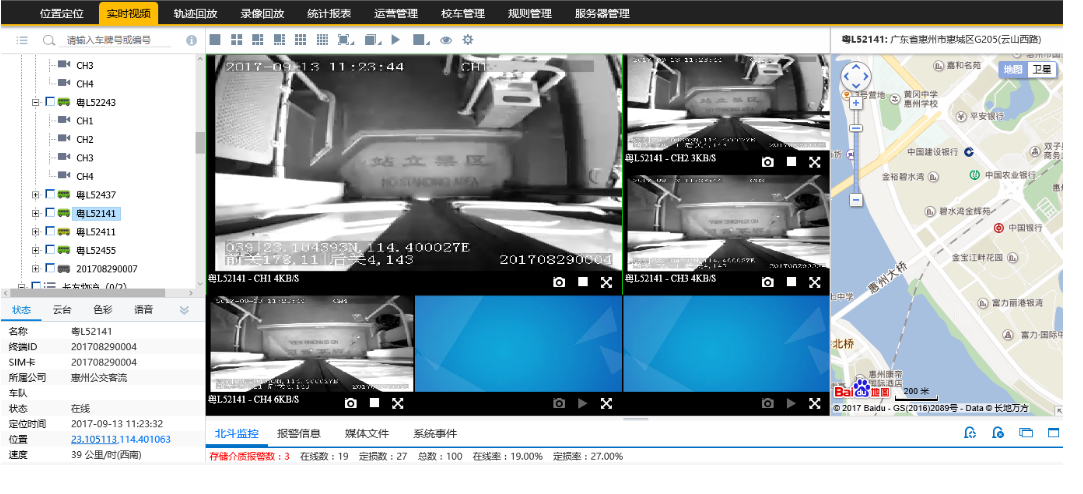Switch to the 报警信息 bottom tab
This screenshot has height=494, width=1083.
click(298, 434)
